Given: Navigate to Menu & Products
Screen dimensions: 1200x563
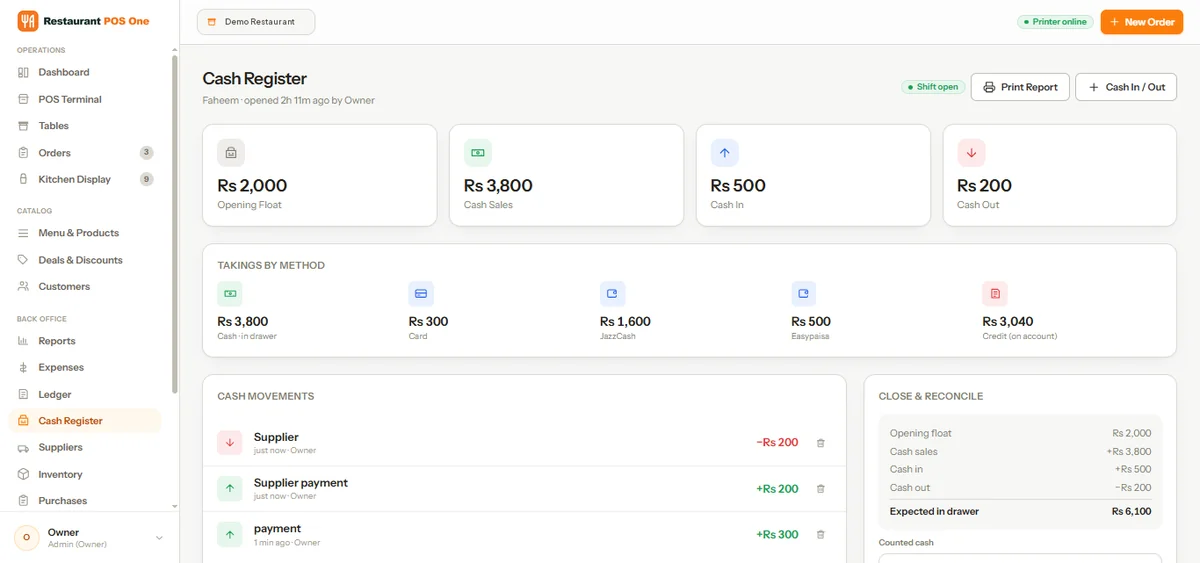Looking at the screenshot, I should pyautogui.click(x=84, y=233).
